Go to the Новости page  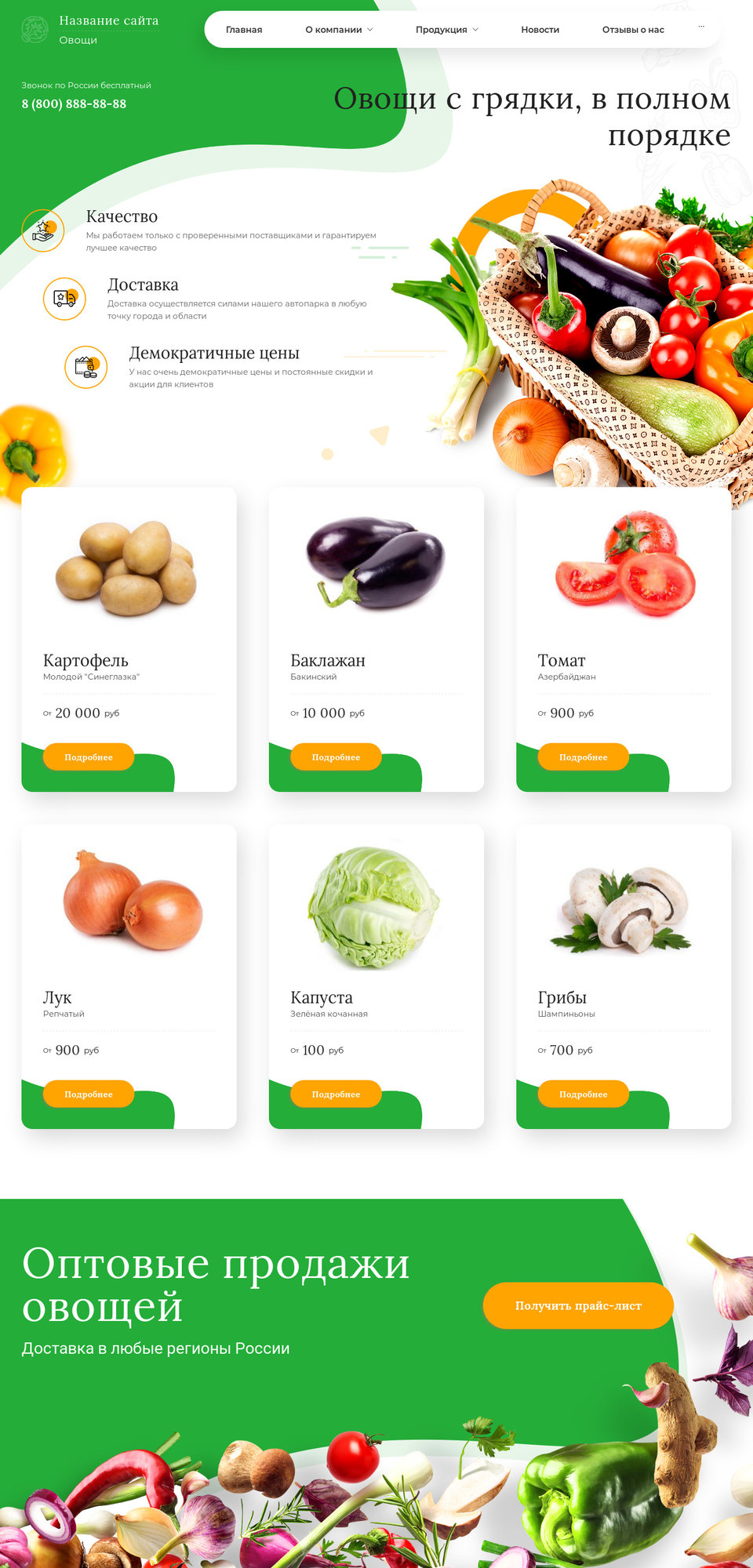[x=540, y=30]
